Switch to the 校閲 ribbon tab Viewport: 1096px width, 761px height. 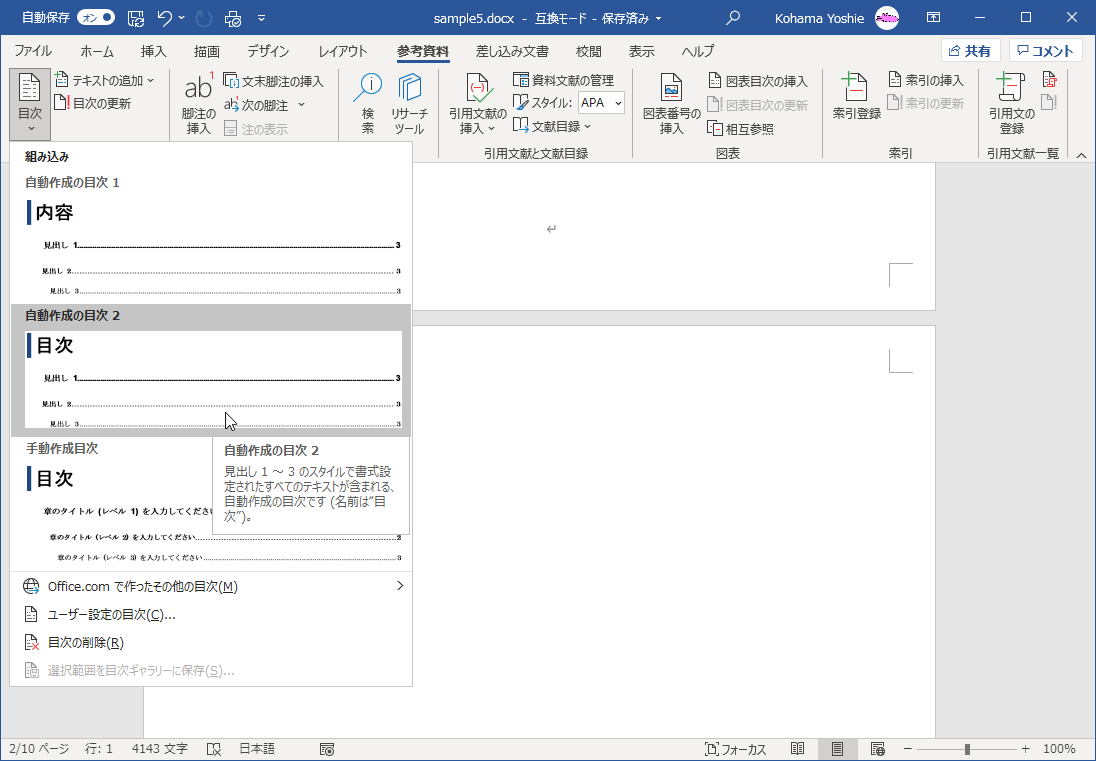point(588,51)
